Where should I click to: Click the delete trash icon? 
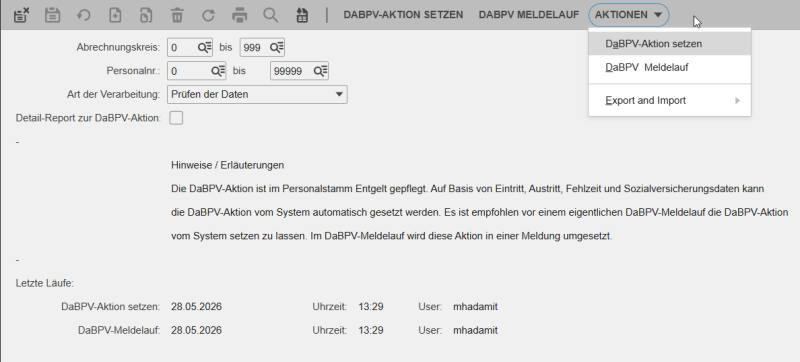point(177,15)
